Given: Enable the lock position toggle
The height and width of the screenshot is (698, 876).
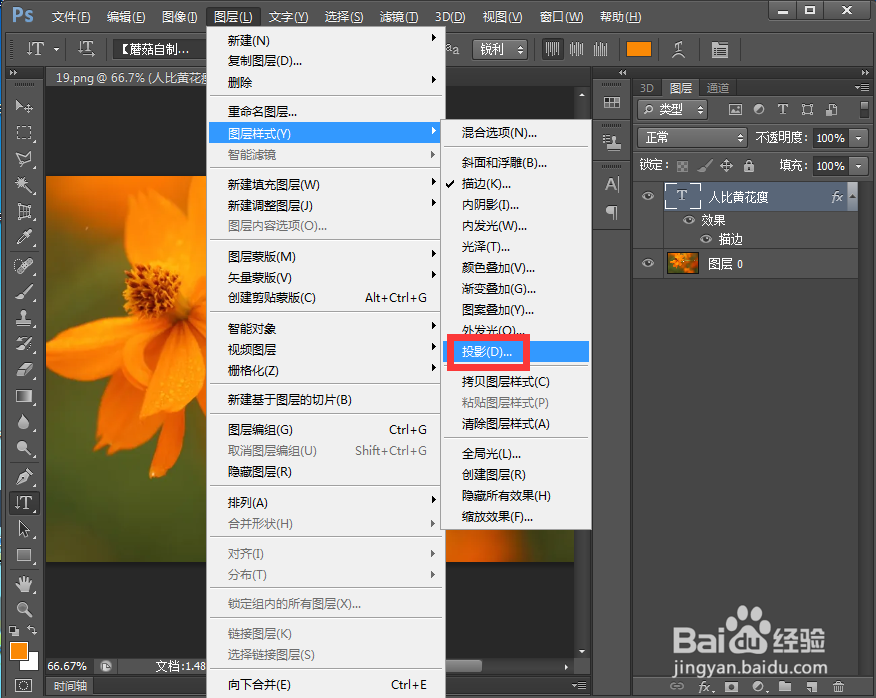Looking at the screenshot, I should 727,166.
